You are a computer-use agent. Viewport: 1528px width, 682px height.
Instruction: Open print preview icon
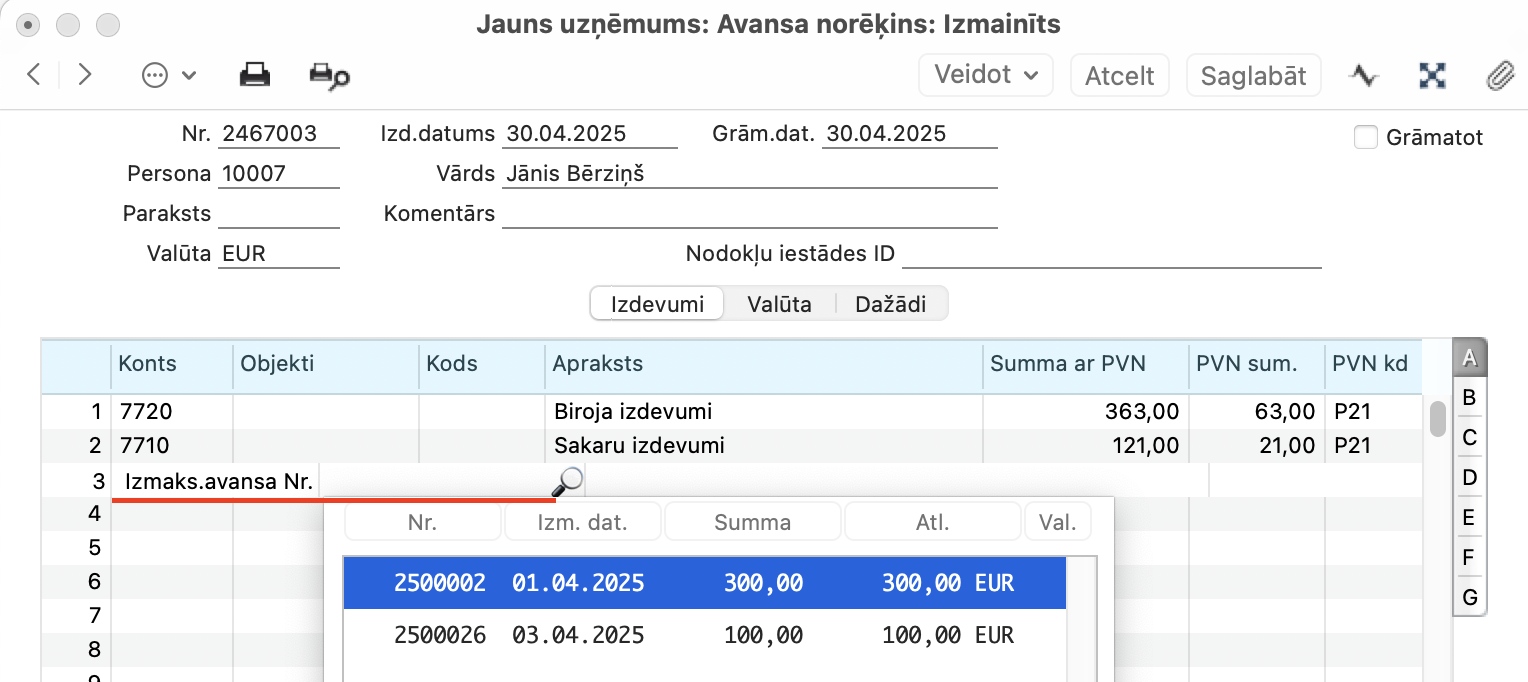(329, 76)
